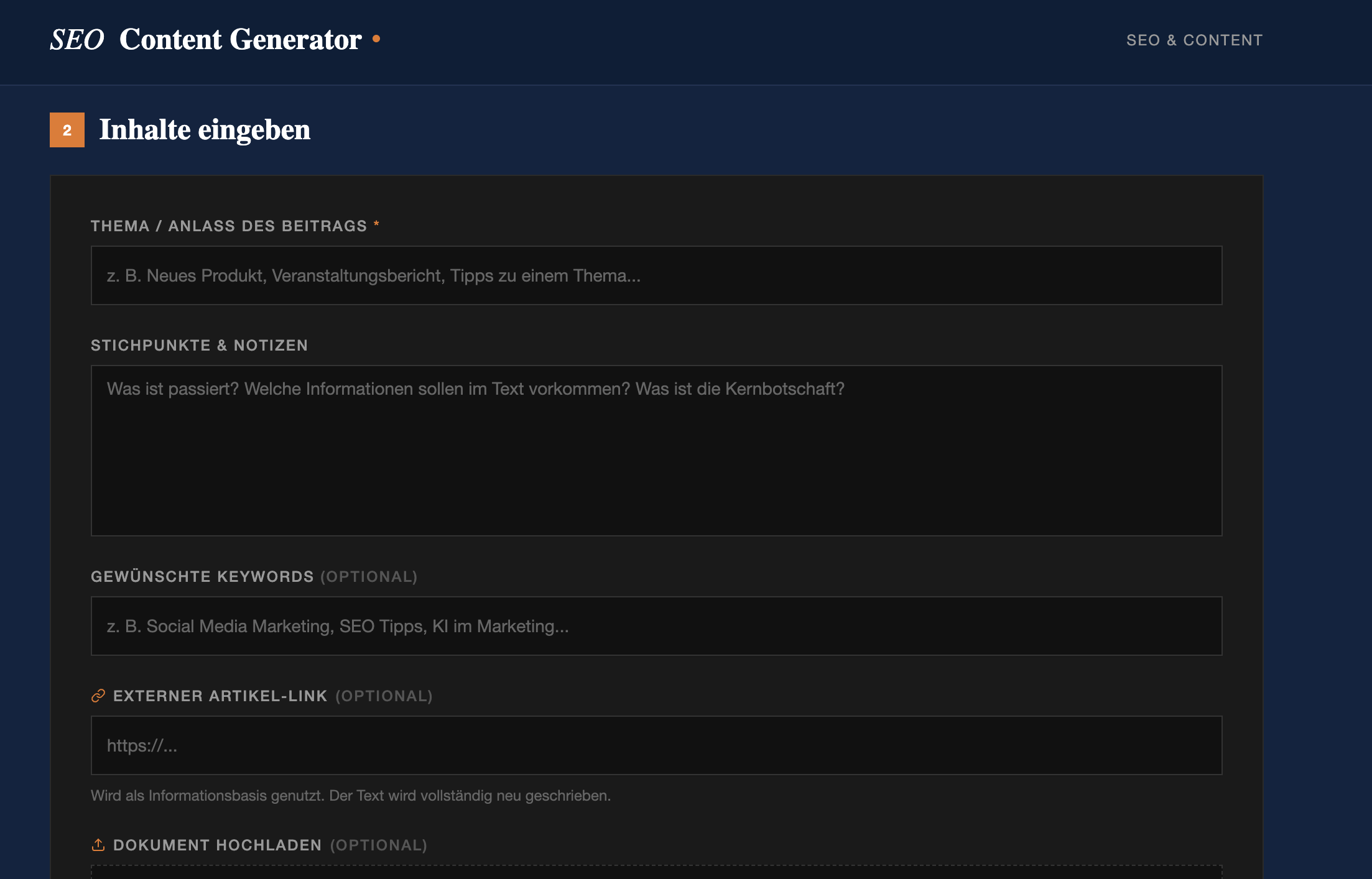
Task: Click the Gewünschte Keywords label
Action: coord(202,576)
